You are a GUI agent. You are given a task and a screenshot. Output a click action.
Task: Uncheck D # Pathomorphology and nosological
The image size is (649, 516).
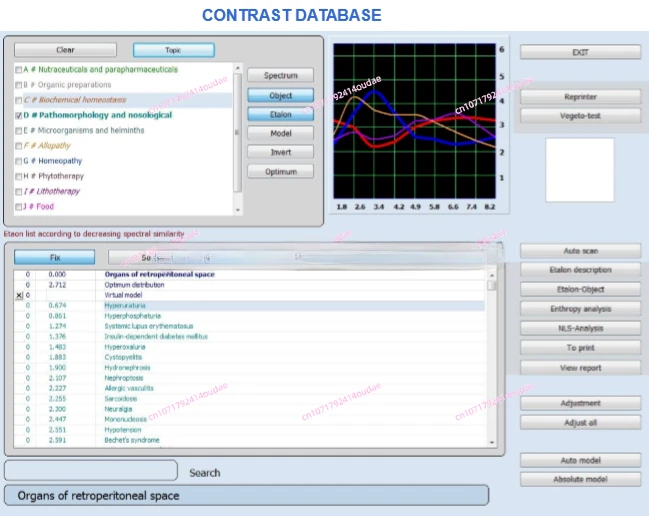18,115
